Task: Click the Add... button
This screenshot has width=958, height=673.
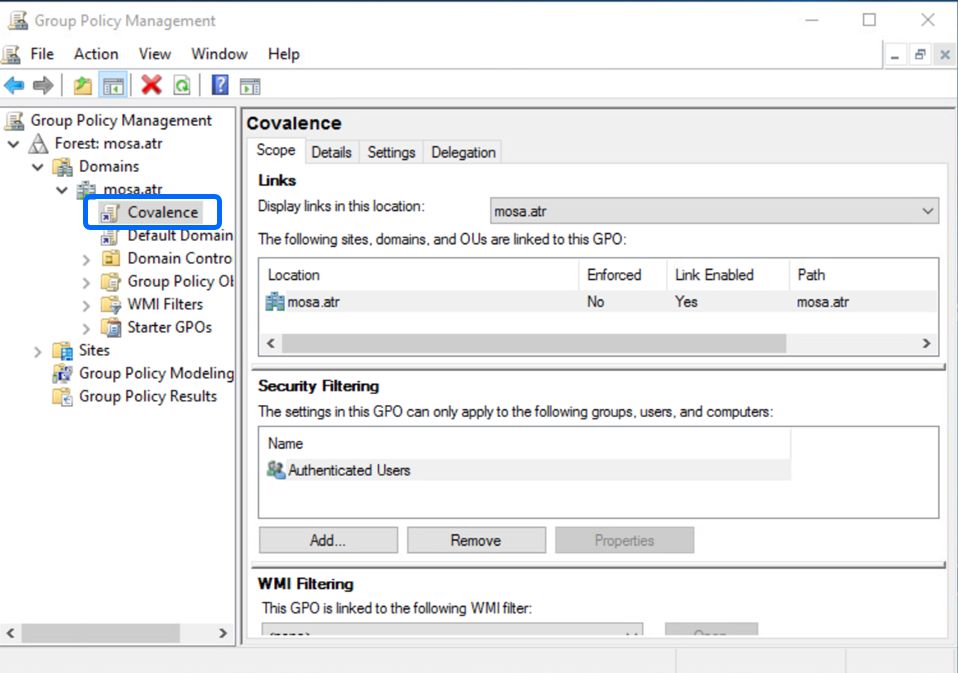Action: pos(328,540)
